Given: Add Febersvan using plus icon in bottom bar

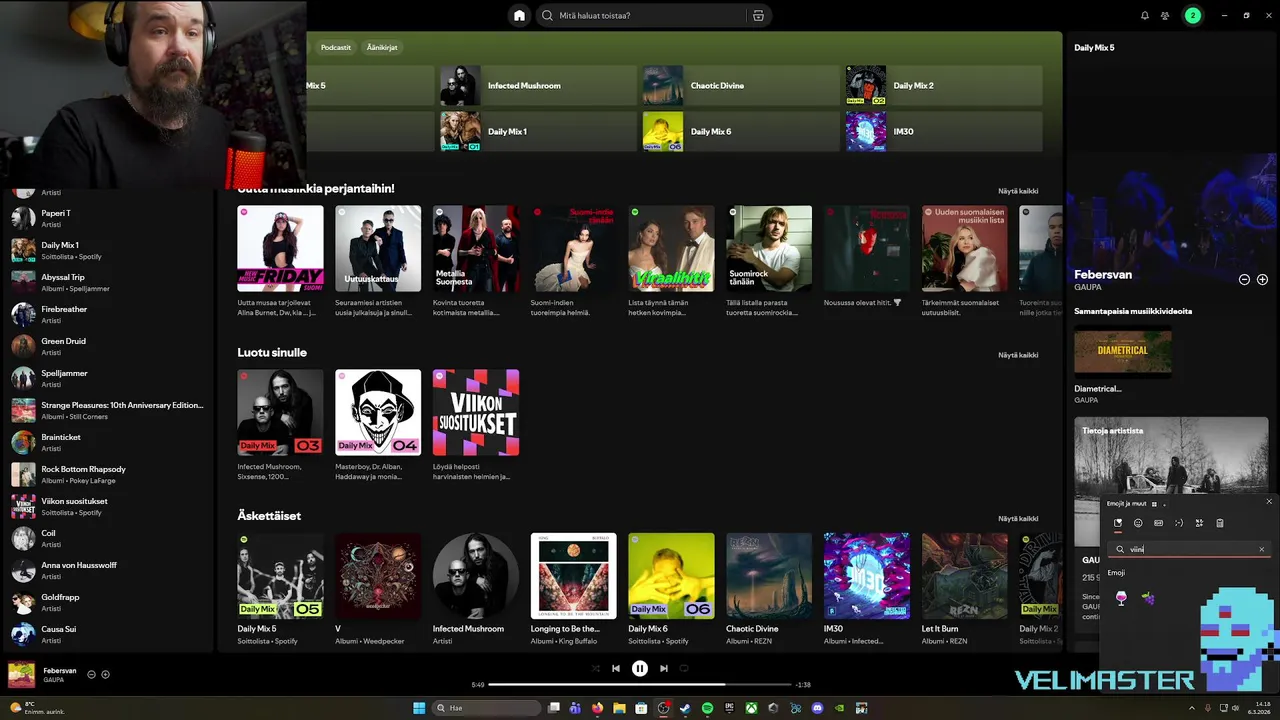Looking at the screenshot, I should (x=105, y=675).
